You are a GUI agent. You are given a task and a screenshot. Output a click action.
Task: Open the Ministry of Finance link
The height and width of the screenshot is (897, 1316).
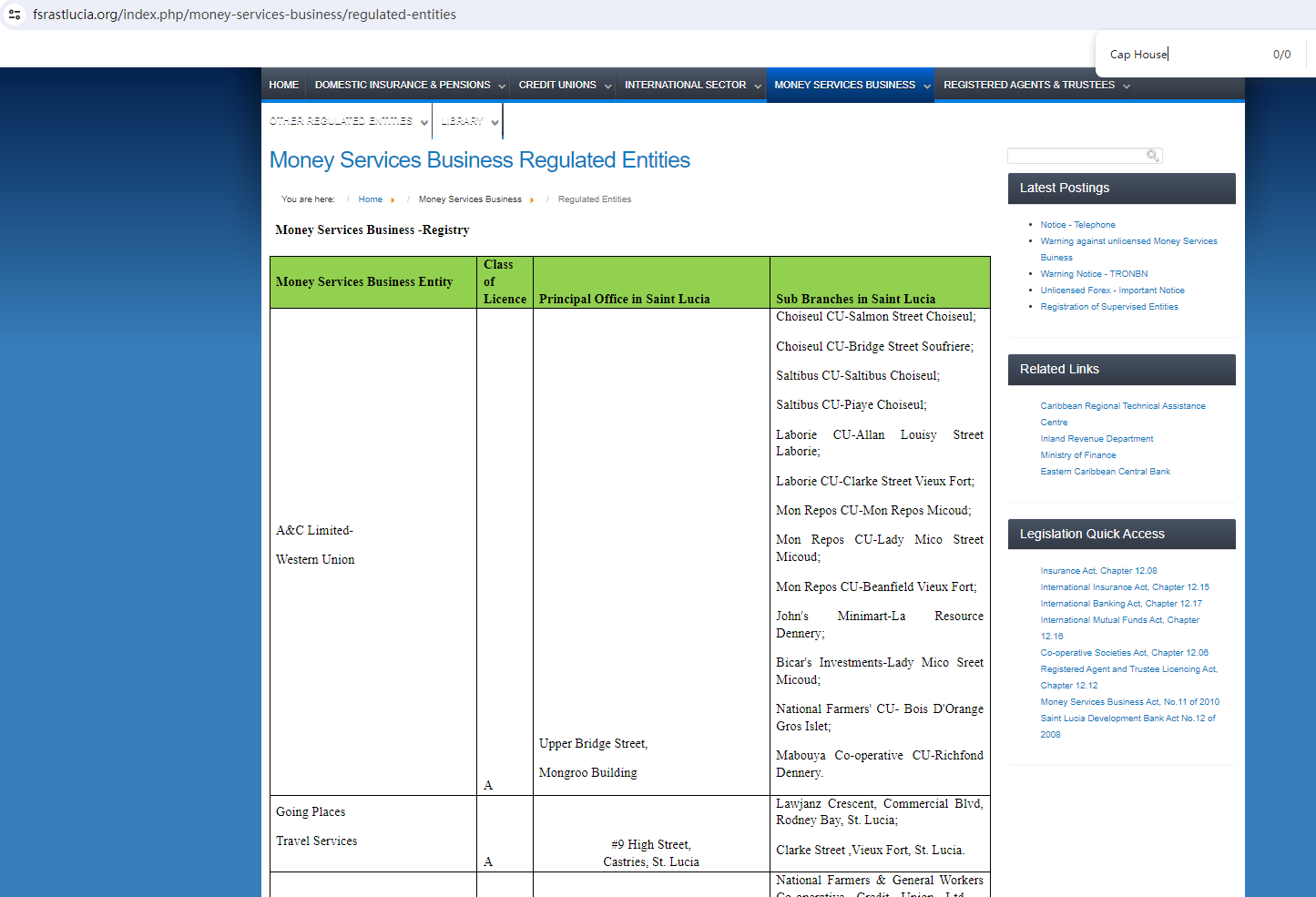[1077, 455]
